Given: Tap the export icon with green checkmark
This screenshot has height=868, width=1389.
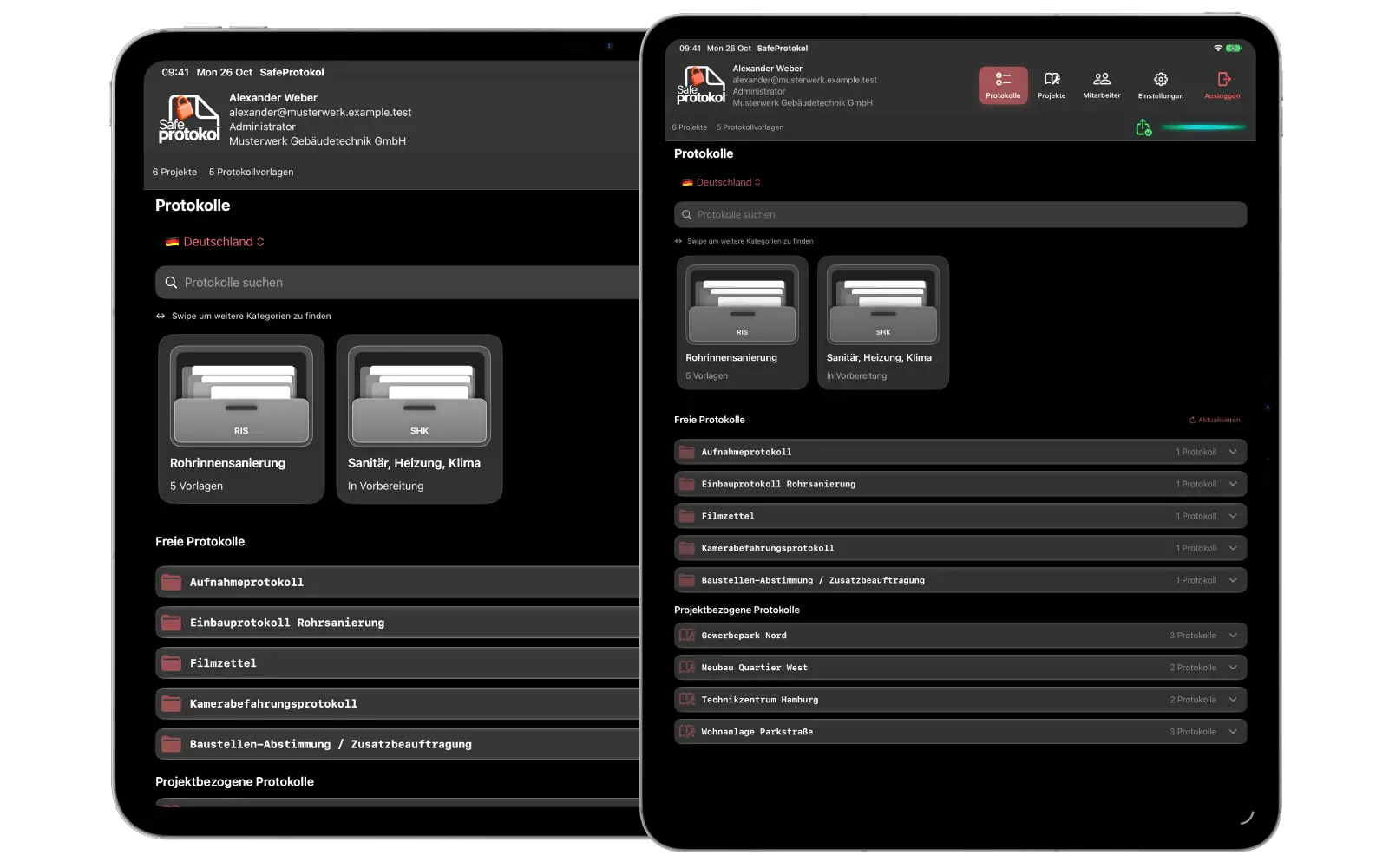Looking at the screenshot, I should (x=1143, y=128).
